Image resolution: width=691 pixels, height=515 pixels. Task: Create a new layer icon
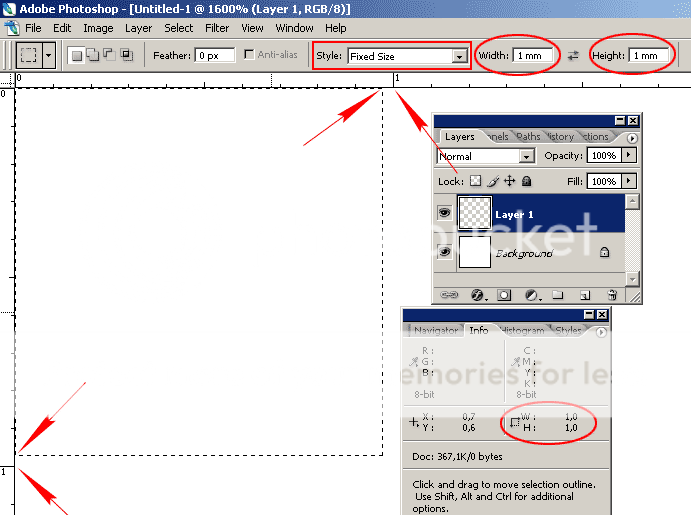(585, 295)
